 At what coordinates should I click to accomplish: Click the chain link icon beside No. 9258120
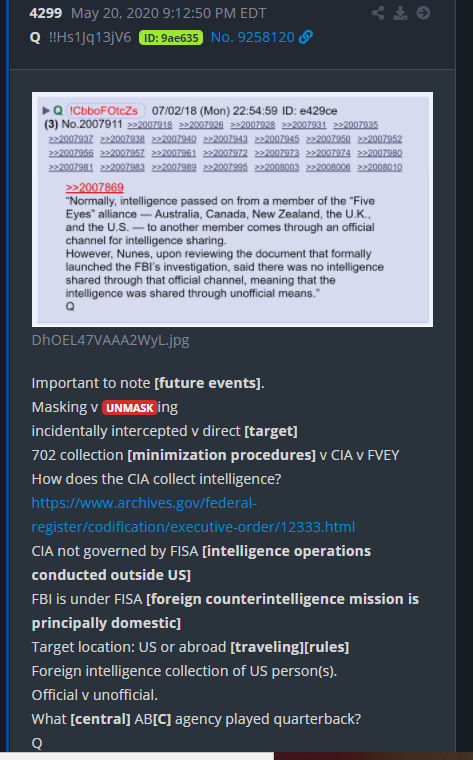click(x=306, y=37)
